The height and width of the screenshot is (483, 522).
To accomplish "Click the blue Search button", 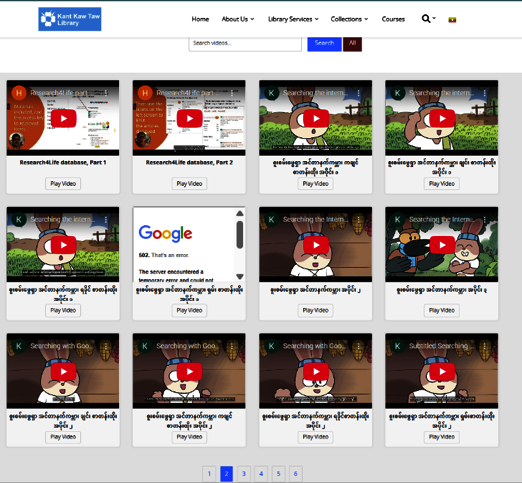I will pyautogui.click(x=324, y=43).
